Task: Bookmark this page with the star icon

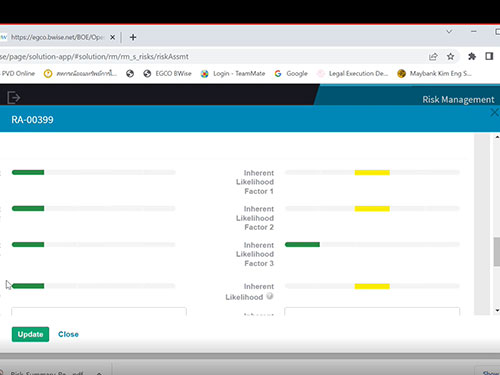Action: (450, 56)
